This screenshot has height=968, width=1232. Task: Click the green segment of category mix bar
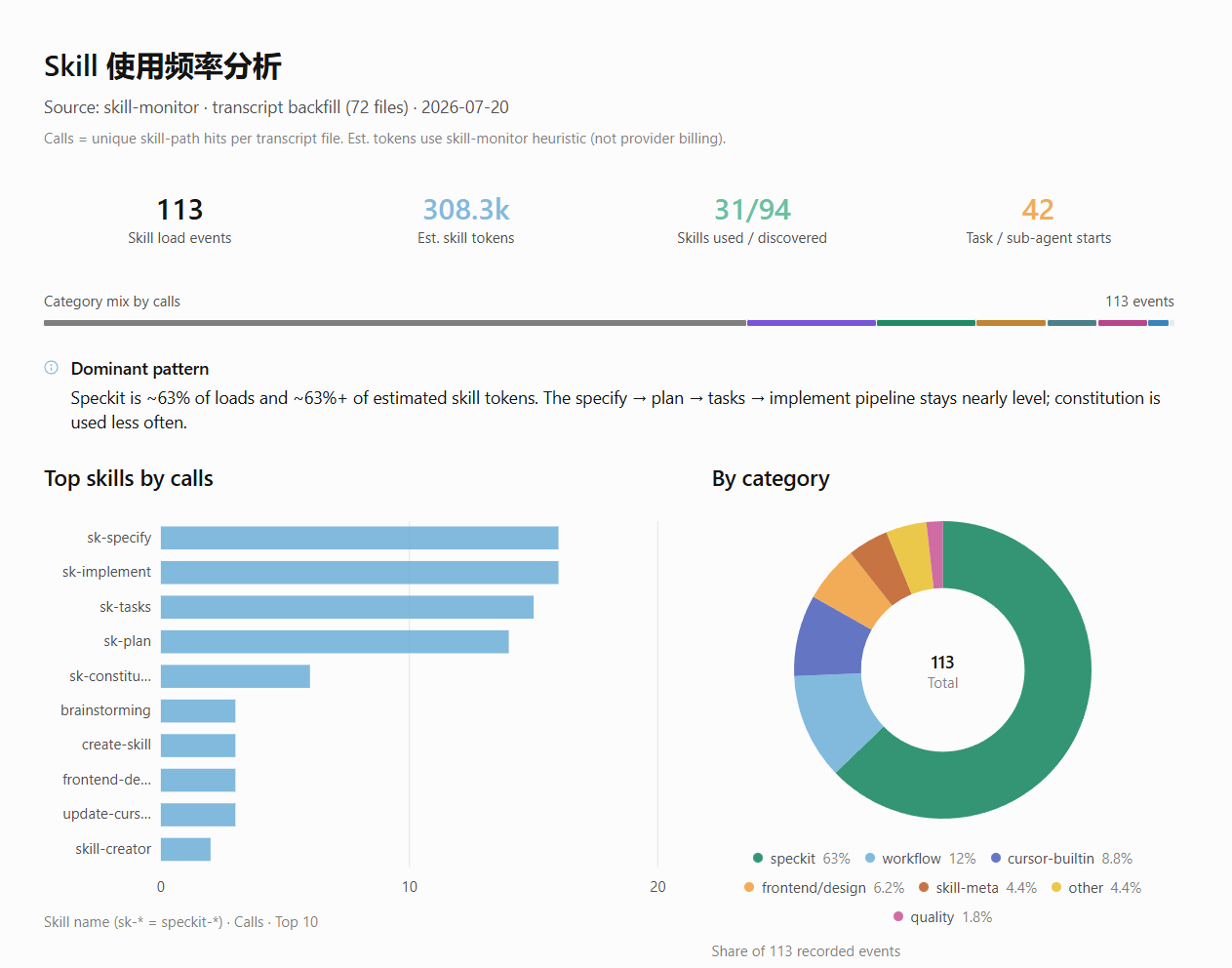coord(926,323)
